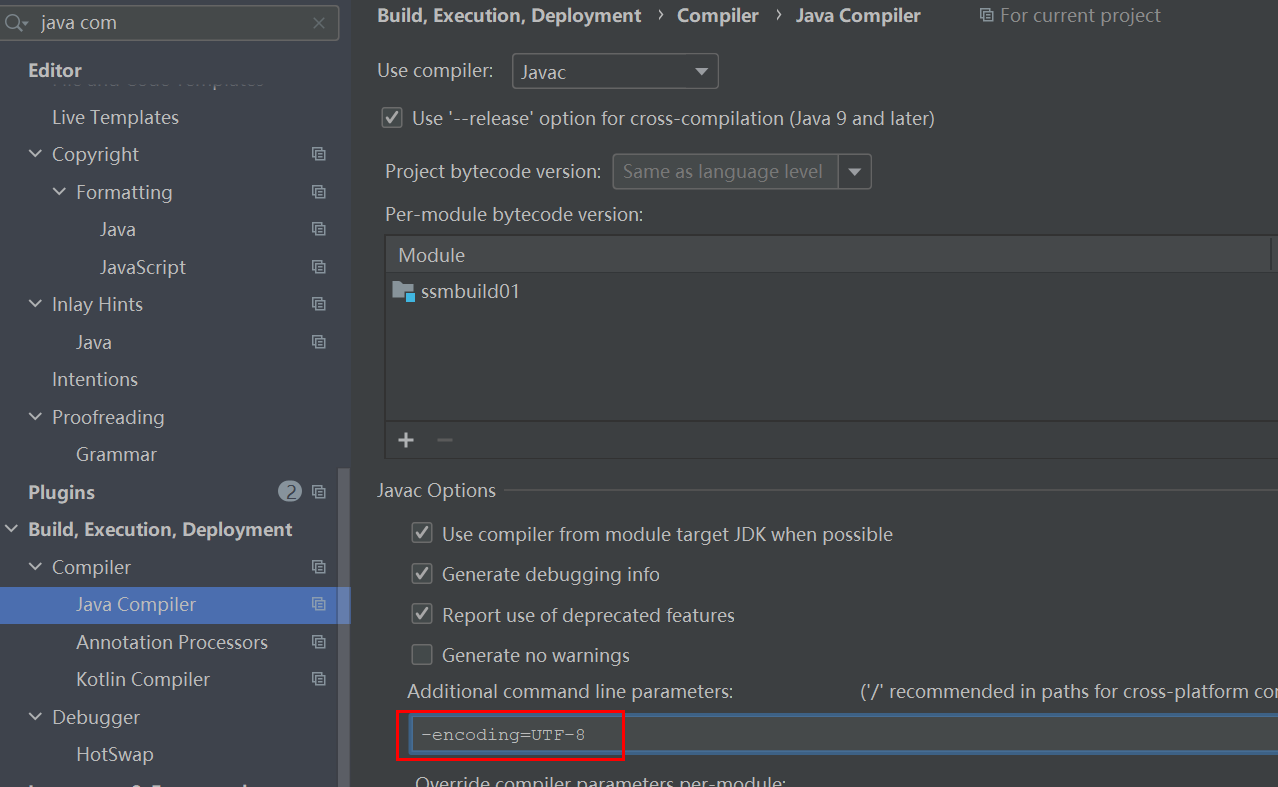Viewport: 1278px width, 787px height.
Task: Click the search magnifier icon
Action: click(15, 22)
